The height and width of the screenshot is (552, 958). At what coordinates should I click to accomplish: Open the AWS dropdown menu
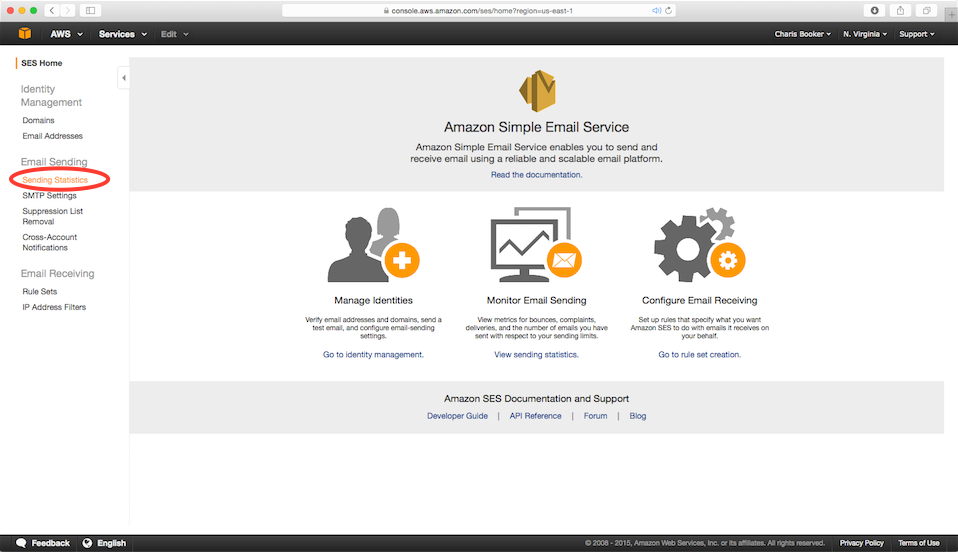click(x=67, y=34)
